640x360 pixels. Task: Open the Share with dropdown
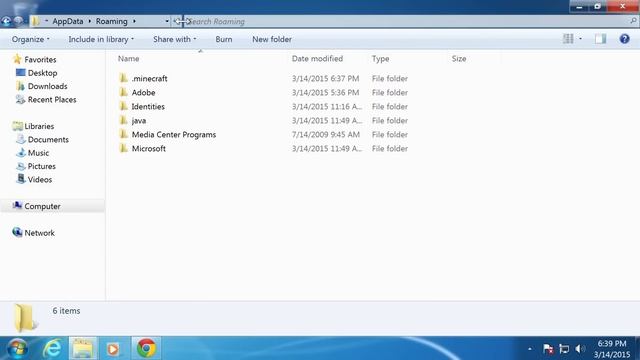175,39
